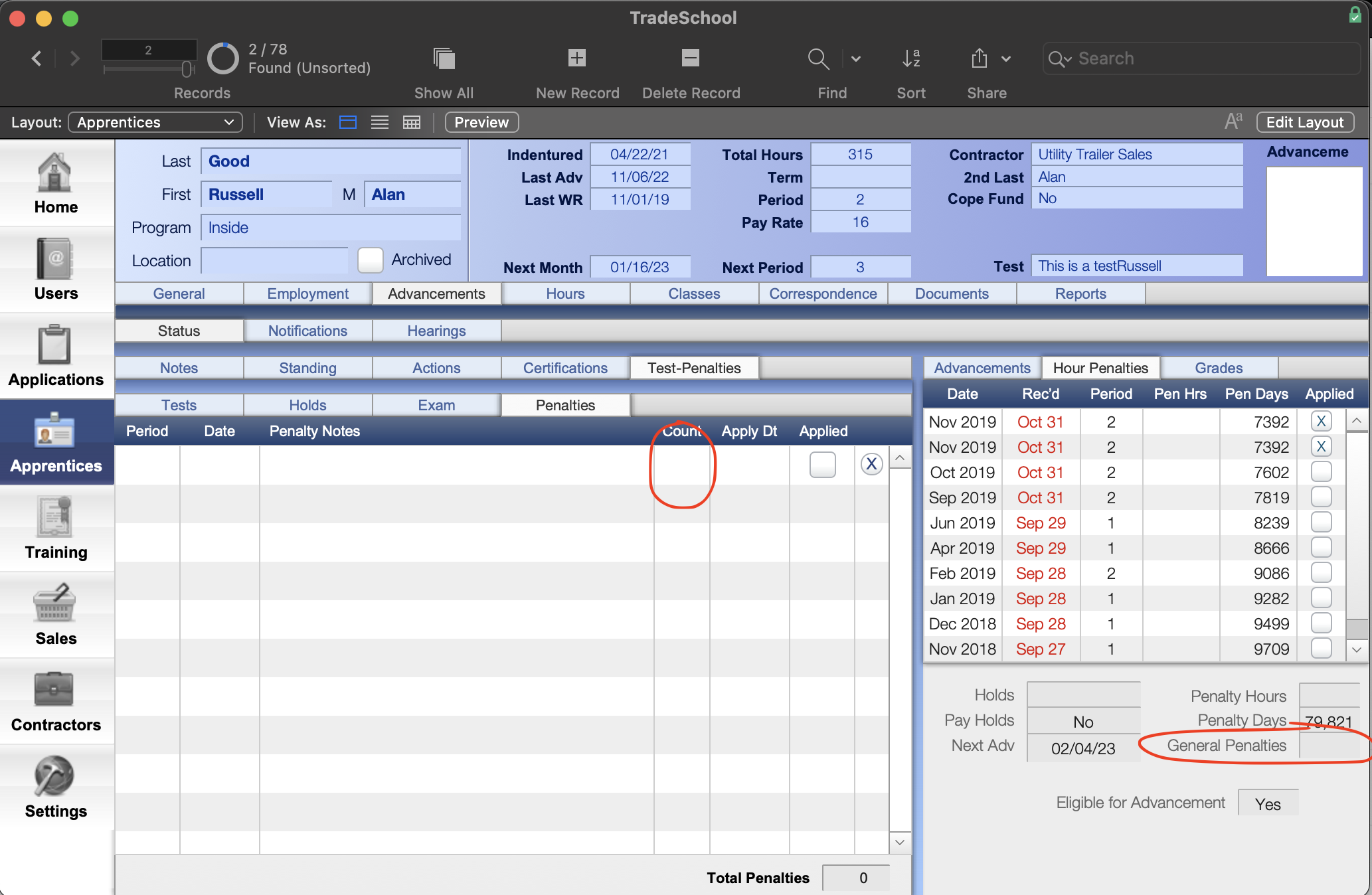
Task: Toggle the Archived checkbox
Action: (x=371, y=260)
